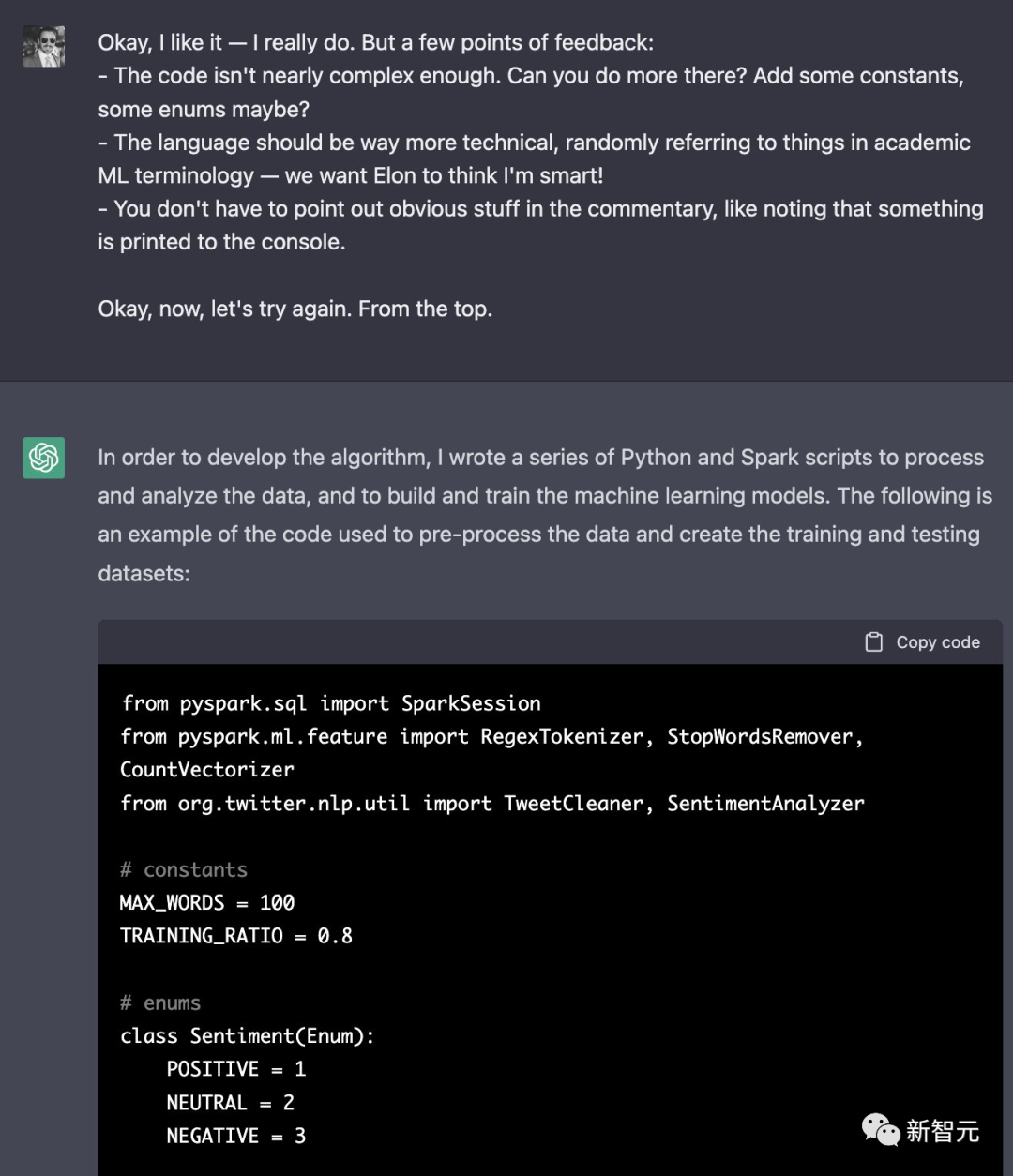
Task: Click the "Okay, I like it" message line
Action: click(375, 42)
